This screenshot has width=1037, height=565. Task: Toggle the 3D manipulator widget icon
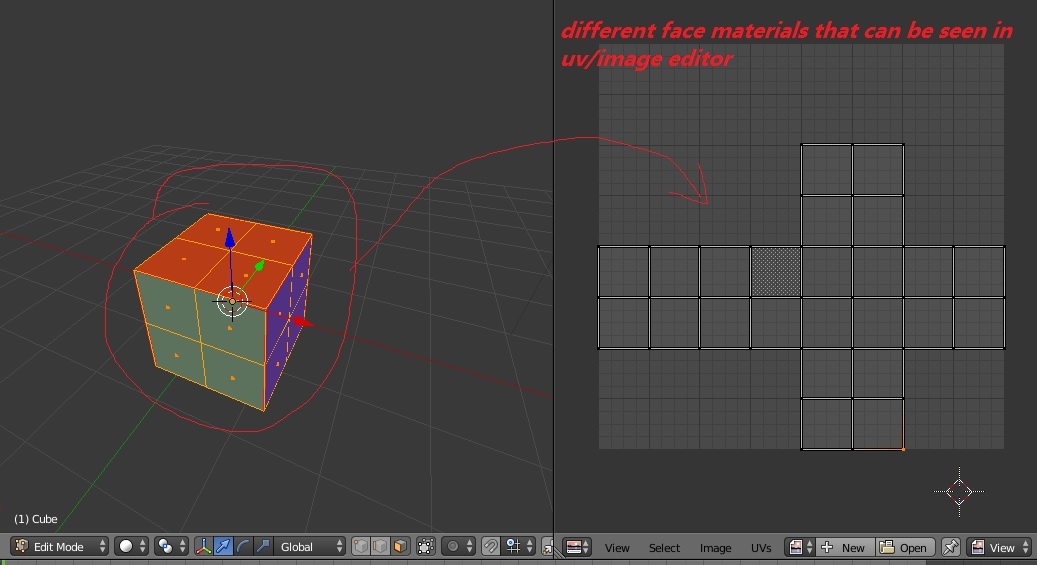pos(204,547)
